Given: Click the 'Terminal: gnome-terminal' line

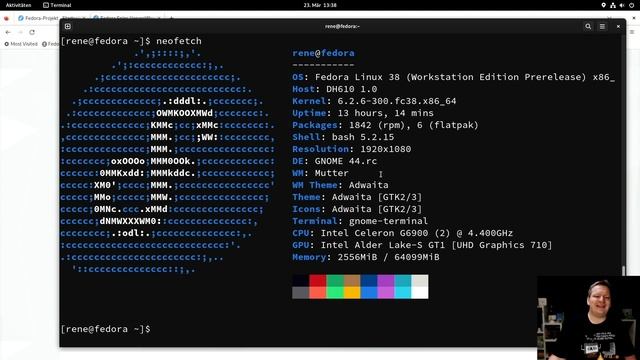Looking at the screenshot, I should point(360,221).
